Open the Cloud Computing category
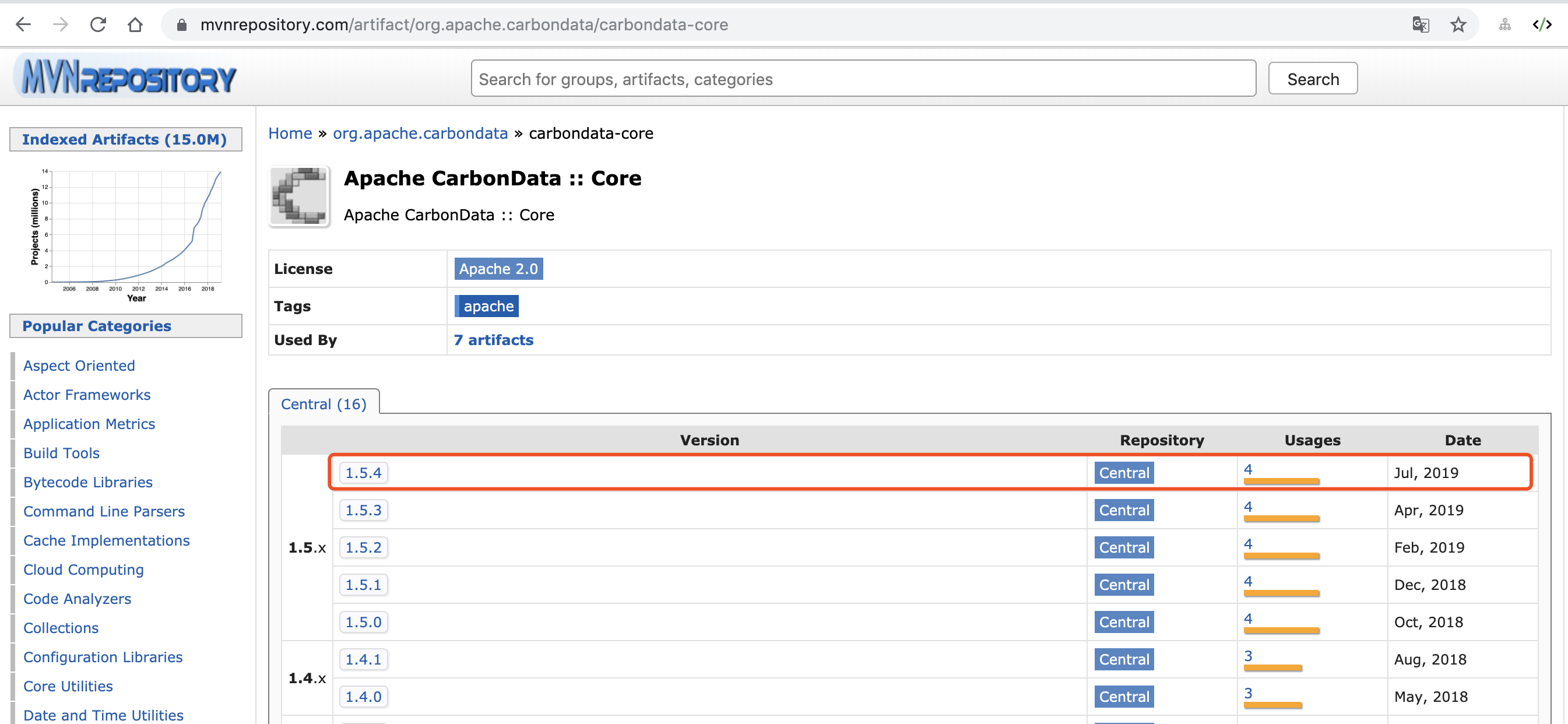 tap(83, 570)
